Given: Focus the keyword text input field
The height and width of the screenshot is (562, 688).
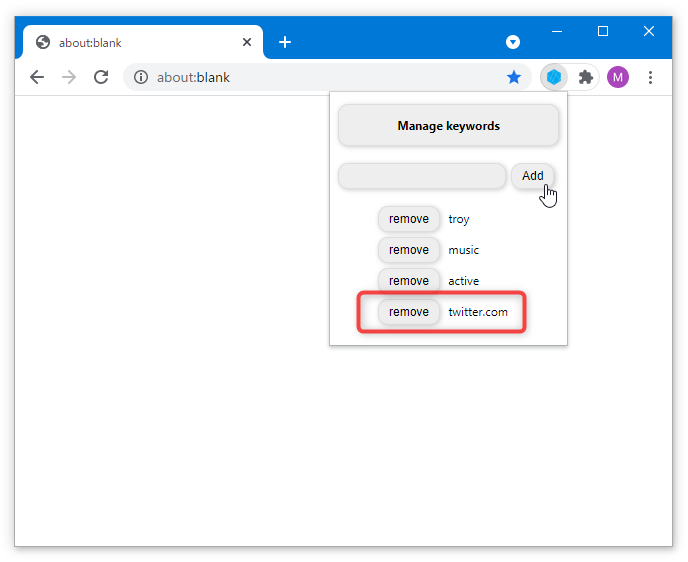Looking at the screenshot, I should 422,176.
